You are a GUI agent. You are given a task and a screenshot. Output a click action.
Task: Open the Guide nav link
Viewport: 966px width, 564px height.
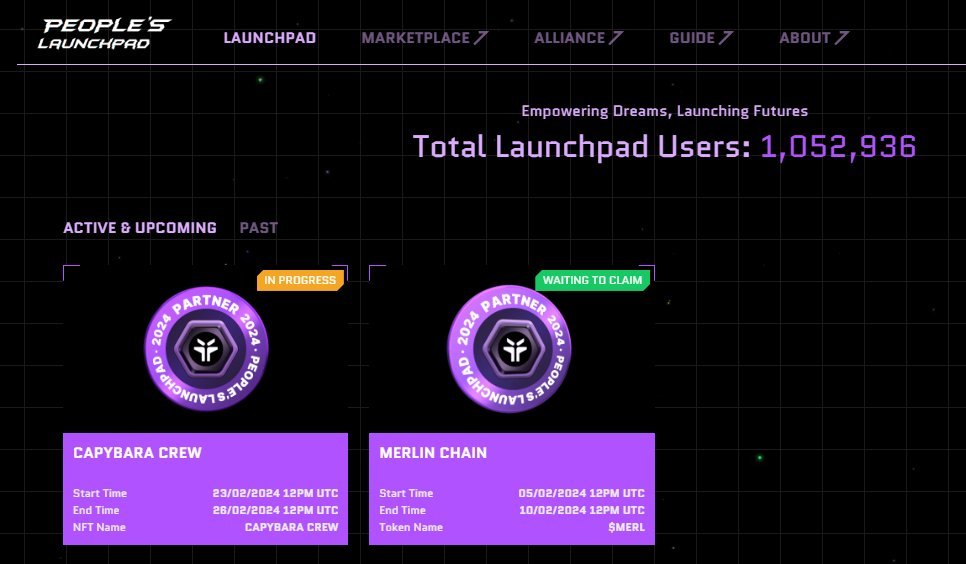pyautogui.click(x=701, y=38)
